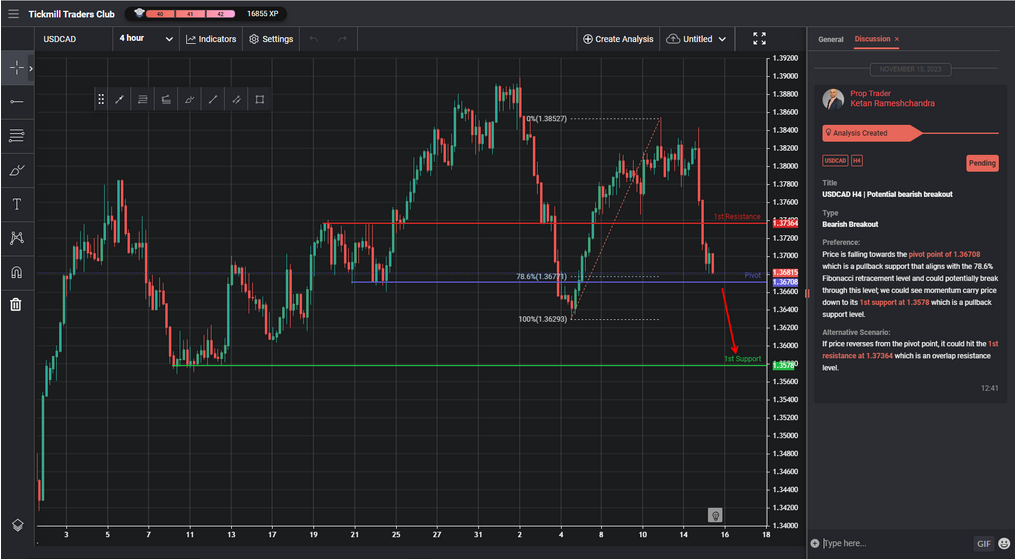Click the 1.36708 pivot price label

(785, 283)
